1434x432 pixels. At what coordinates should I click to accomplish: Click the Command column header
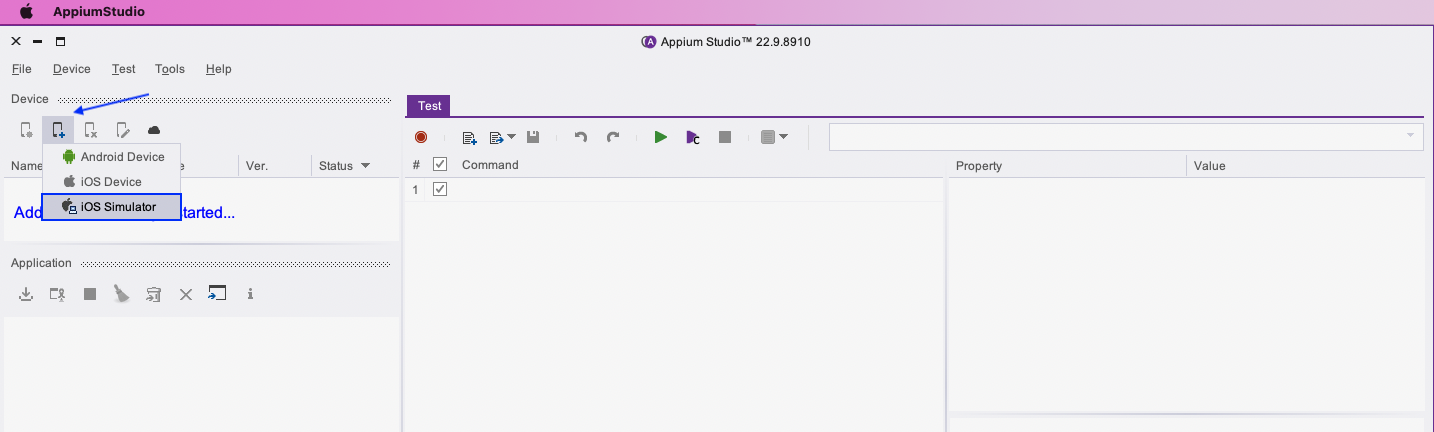[490, 165]
